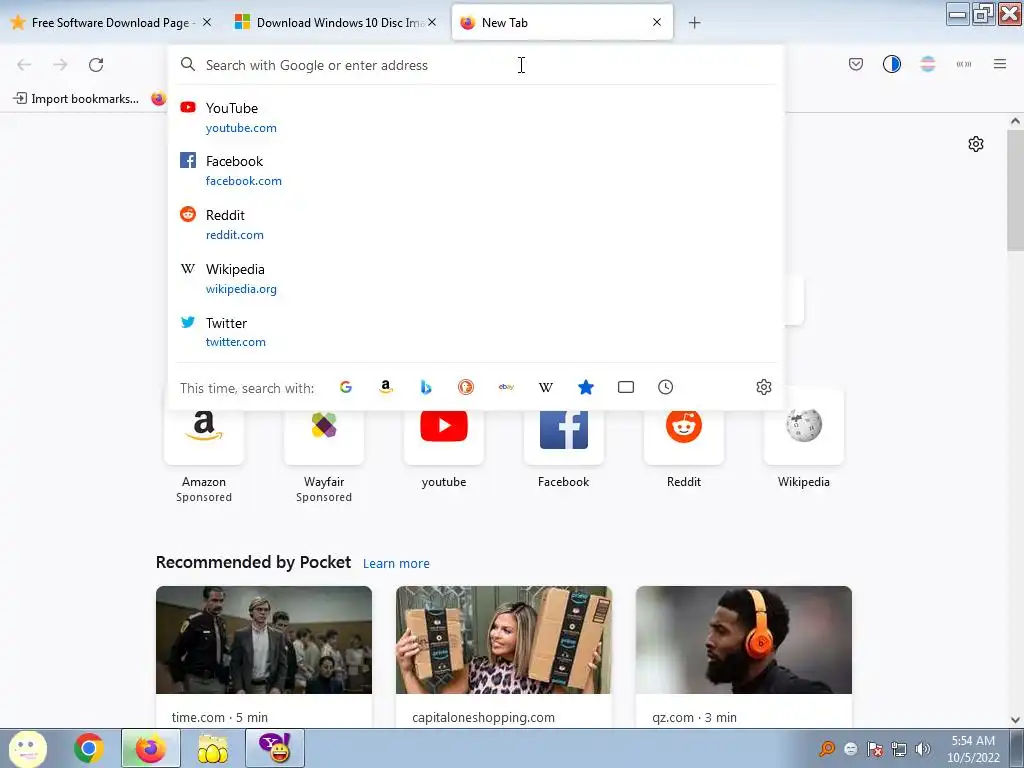This screenshot has height=768, width=1024.
Task: Go back using the back arrow
Action: click(x=24, y=65)
